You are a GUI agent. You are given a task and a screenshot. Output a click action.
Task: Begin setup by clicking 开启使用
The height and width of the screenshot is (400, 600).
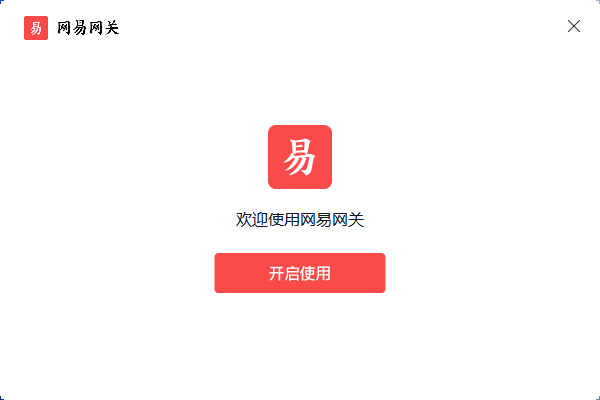(300, 273)
